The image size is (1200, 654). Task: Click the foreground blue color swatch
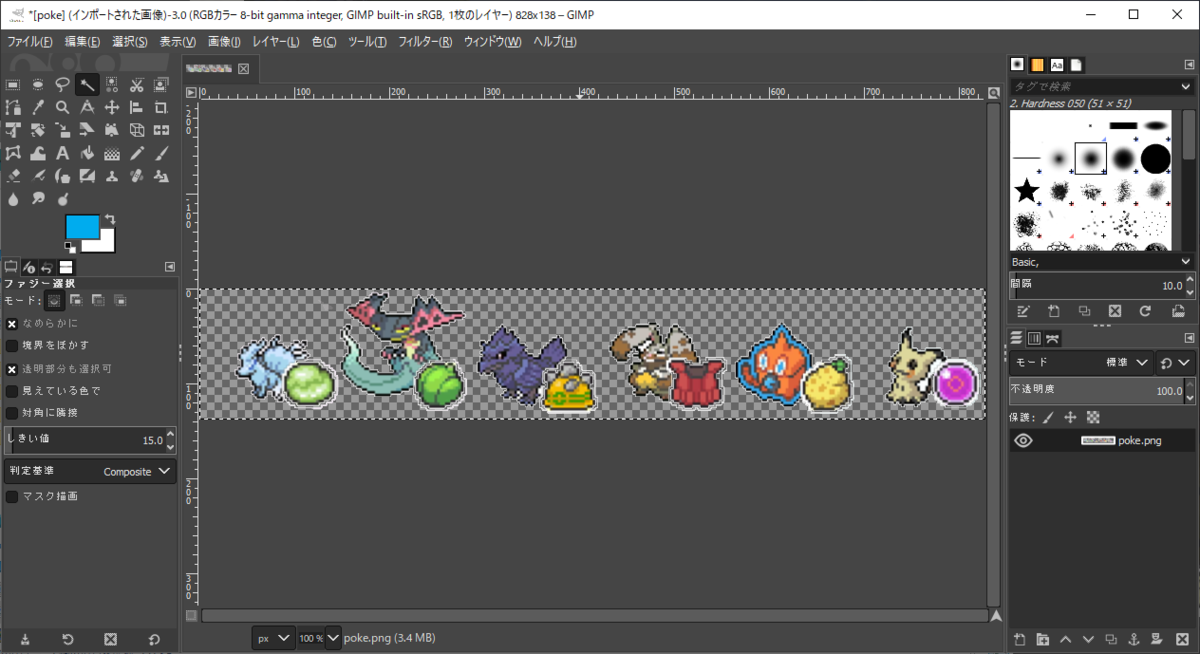click(82, 226)
